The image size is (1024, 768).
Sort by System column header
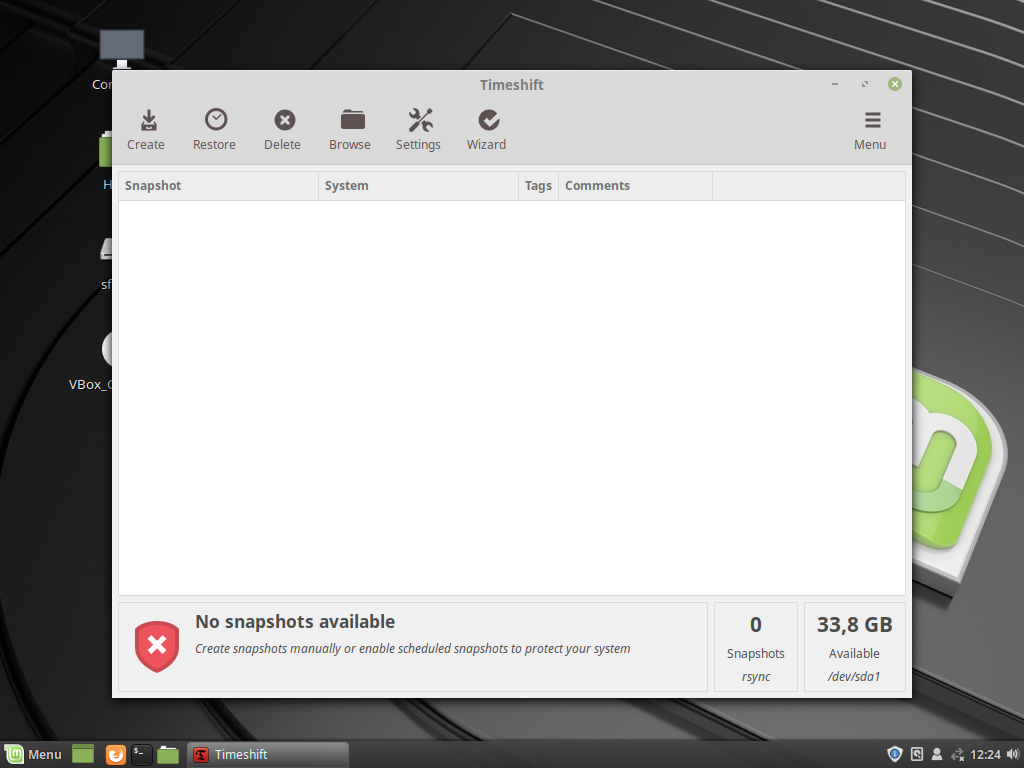click(418, 185)
